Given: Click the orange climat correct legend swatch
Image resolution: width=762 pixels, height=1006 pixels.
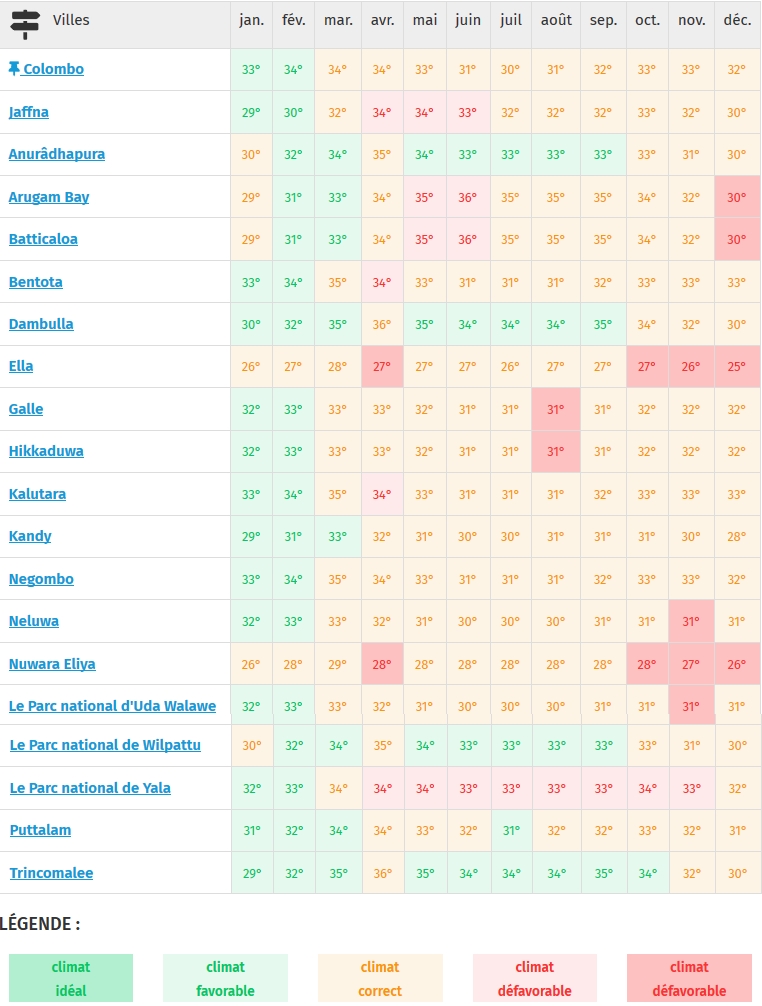Looking at the screenshot, I should (380, 978).
